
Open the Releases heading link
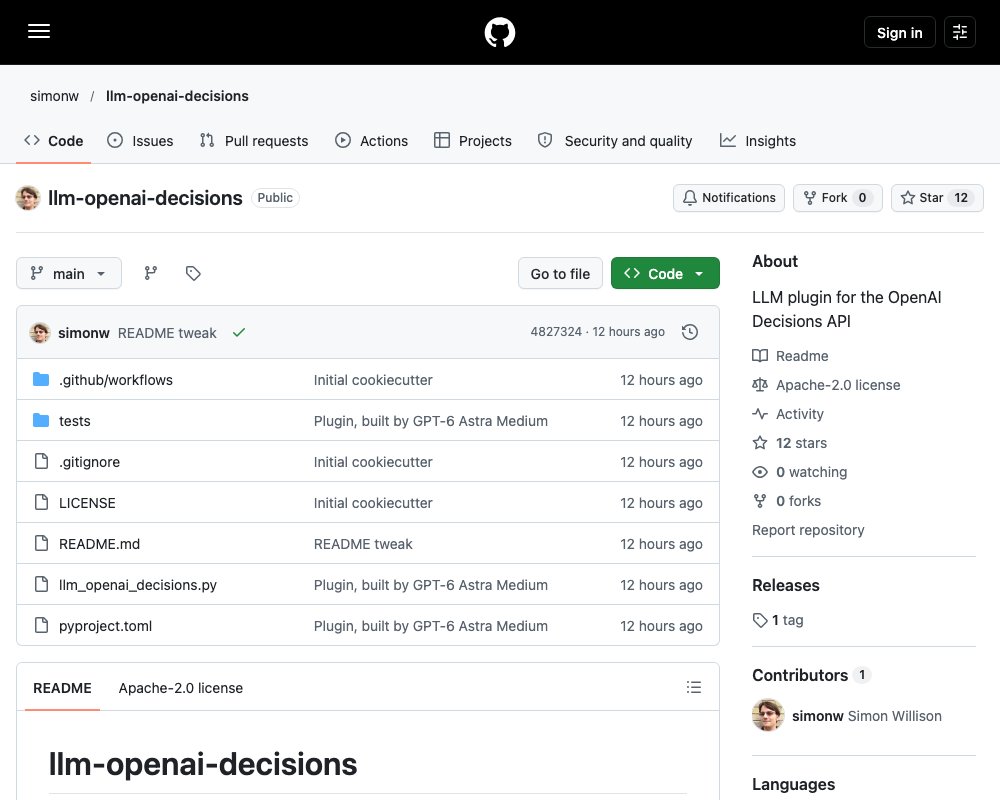(x=786, y=585)
